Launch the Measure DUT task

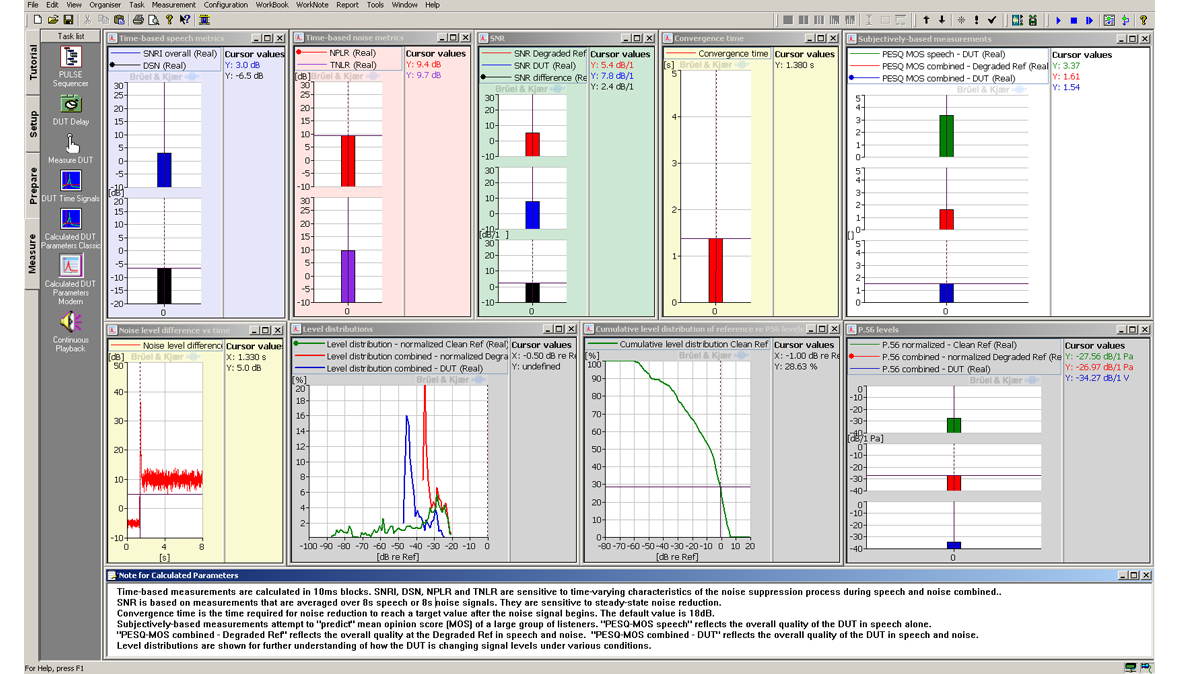click(70, 143)
